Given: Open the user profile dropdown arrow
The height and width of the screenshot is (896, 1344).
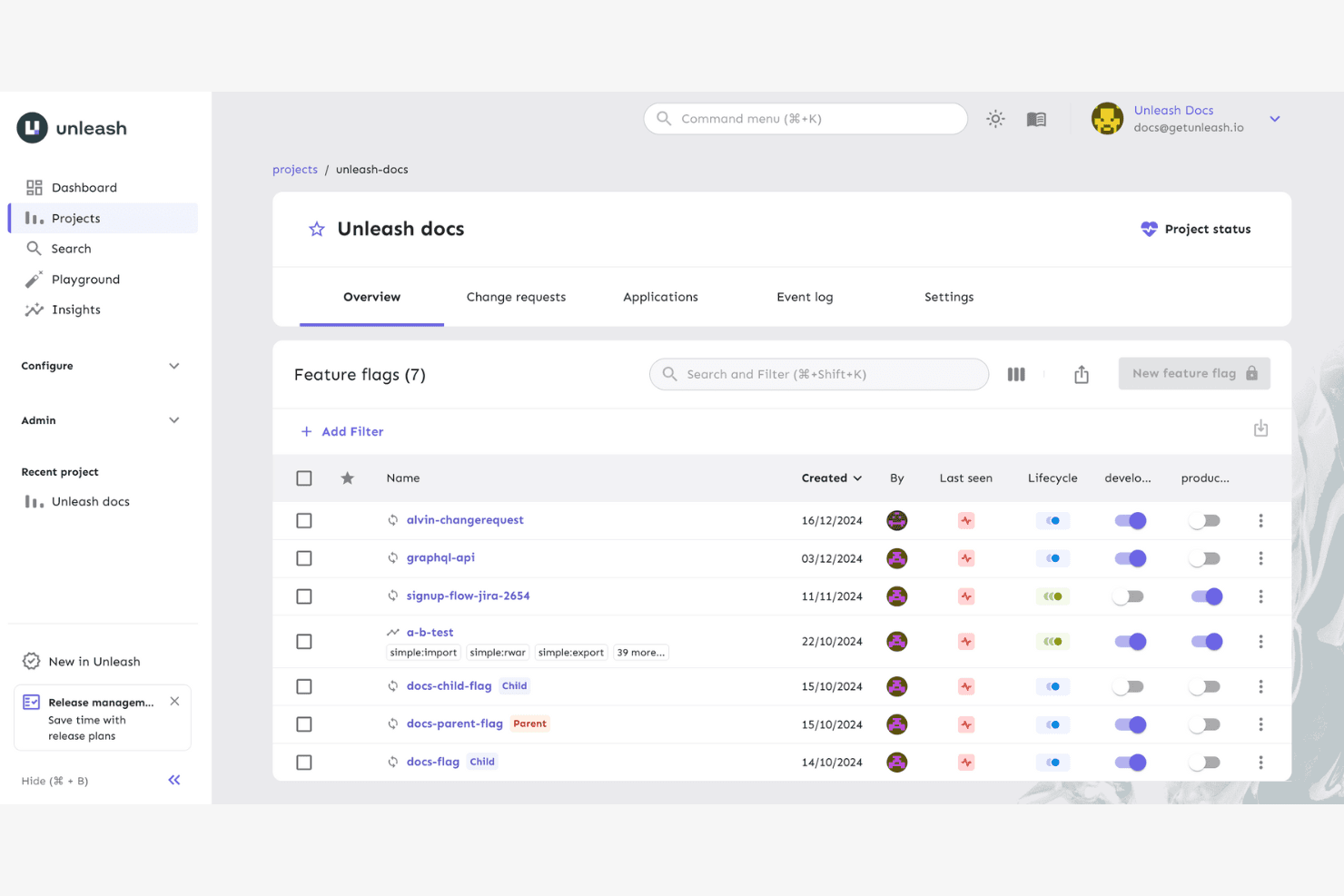Looking at the screenshot, I should (x=1275, y=119).
